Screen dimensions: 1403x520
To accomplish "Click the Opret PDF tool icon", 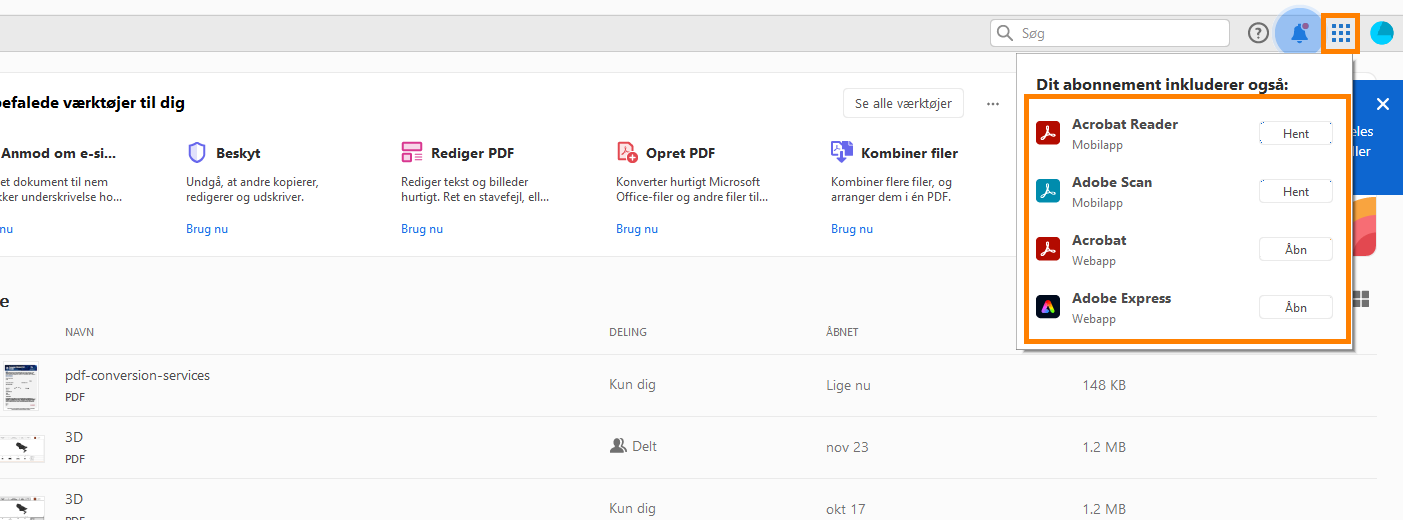I will [x=627, y=153].
